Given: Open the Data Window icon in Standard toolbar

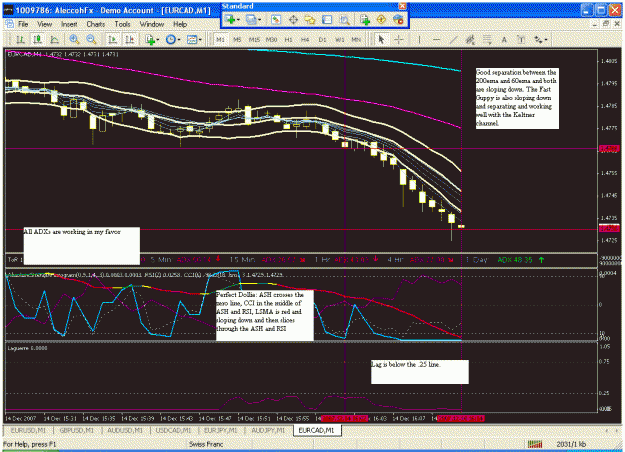Looking at the screenshot, I should pos(293,20).
